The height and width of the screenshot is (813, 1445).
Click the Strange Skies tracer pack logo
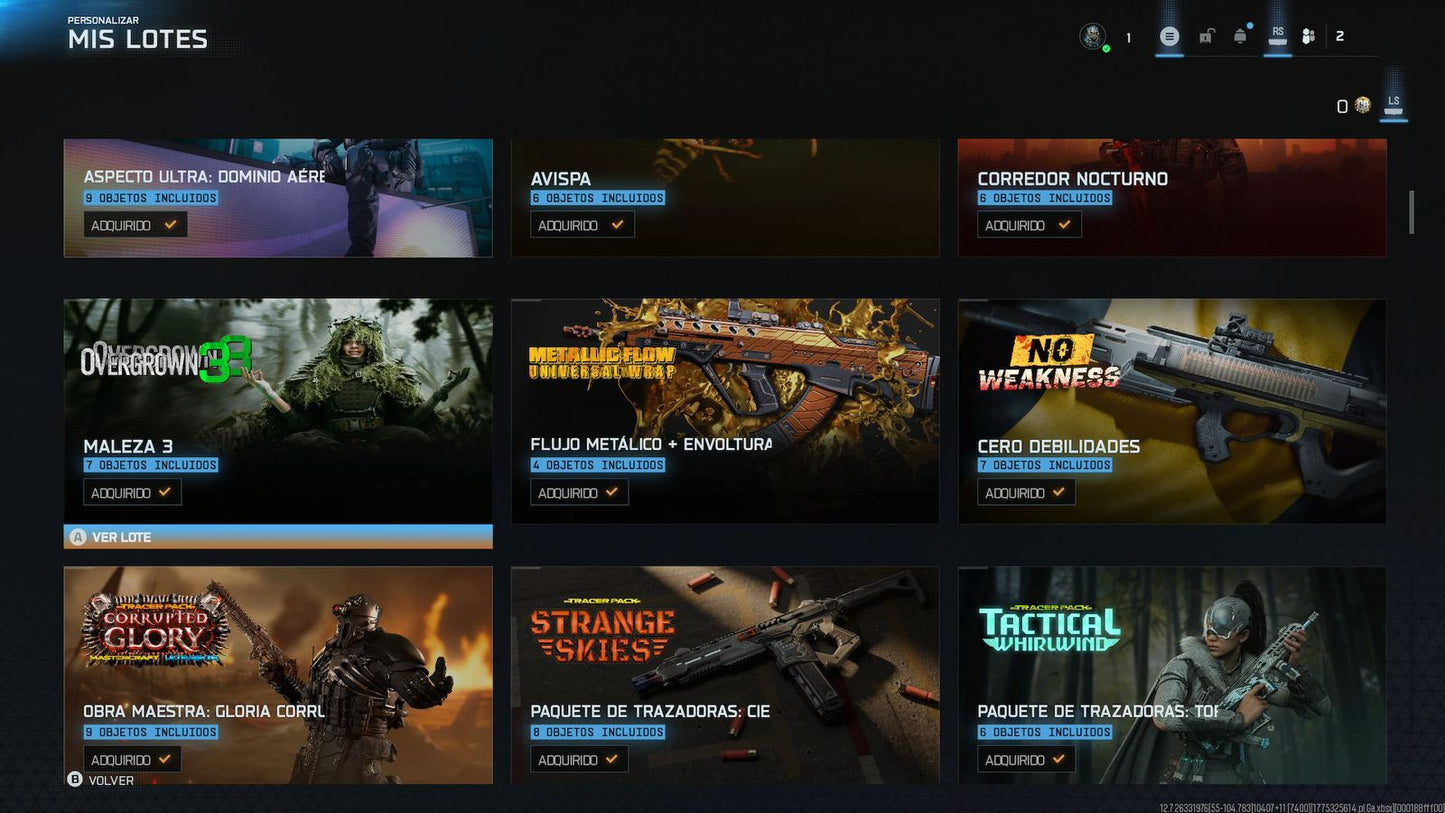[x=602, y=630]
